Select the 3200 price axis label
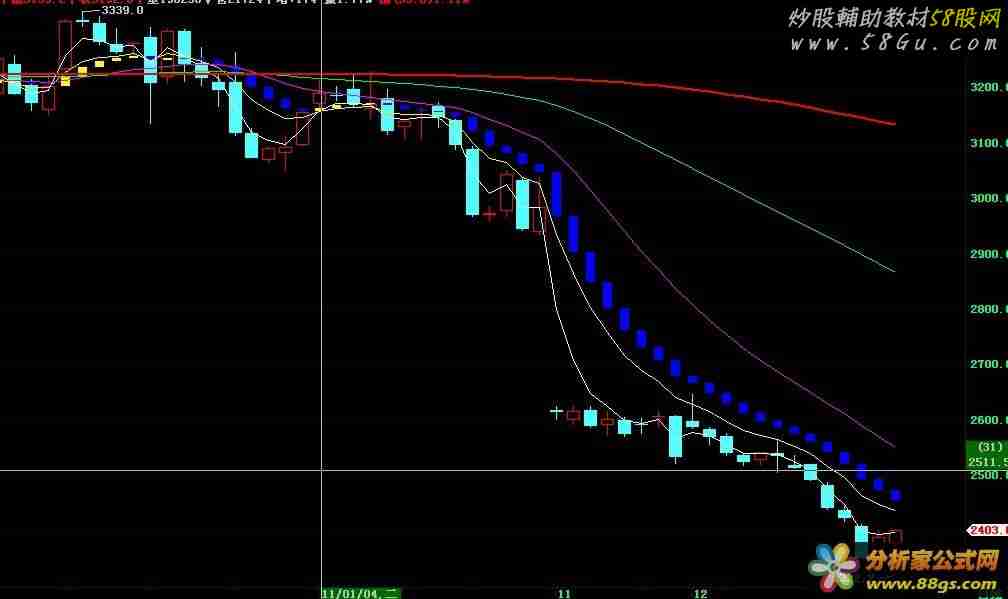Image resolution: width=1008 pixels, height=599 pixels. point(989,87)
